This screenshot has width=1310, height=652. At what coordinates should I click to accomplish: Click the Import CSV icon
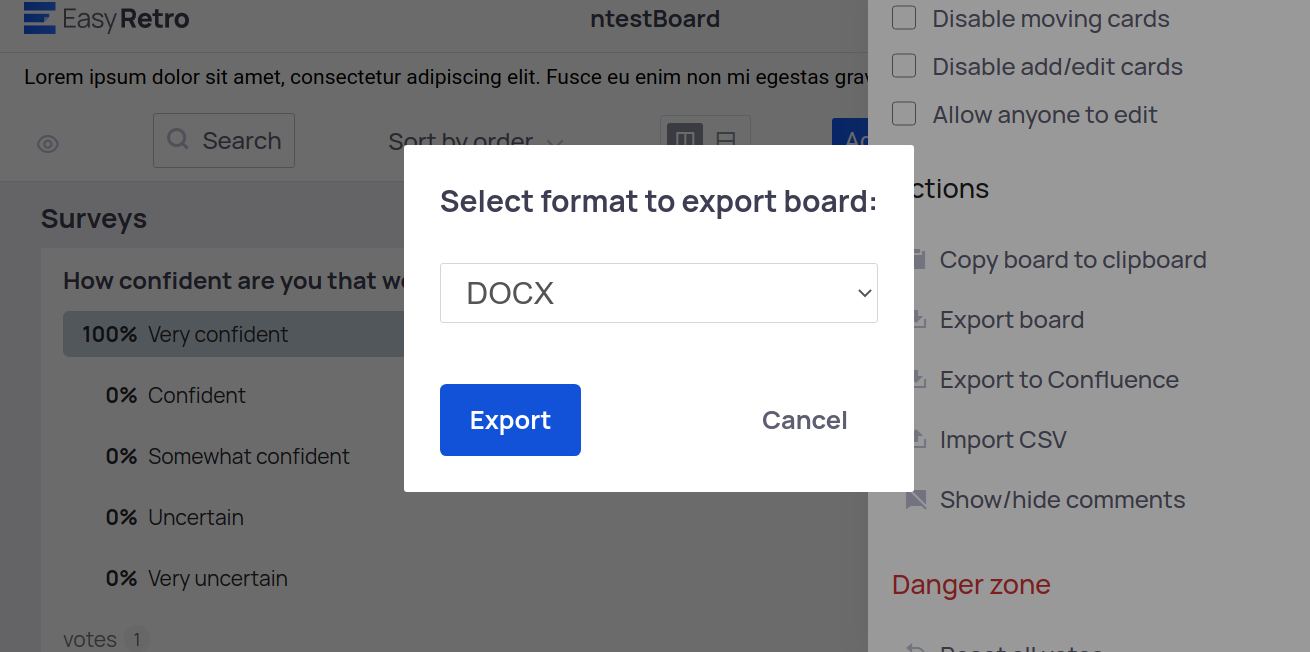pos(916,440)
